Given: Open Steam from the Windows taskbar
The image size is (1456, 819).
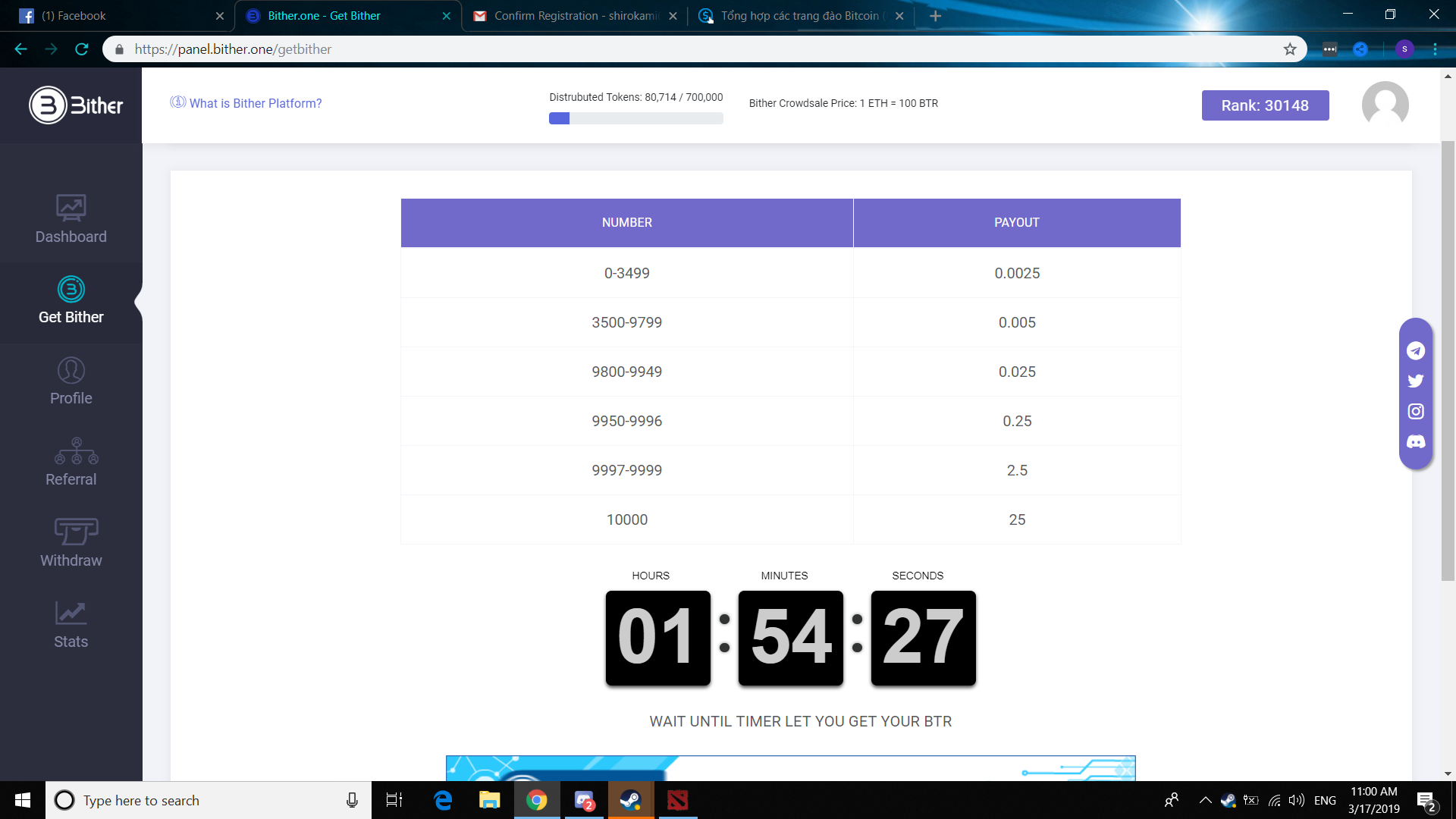Looking at the screenshot, I should click(630, 800).
